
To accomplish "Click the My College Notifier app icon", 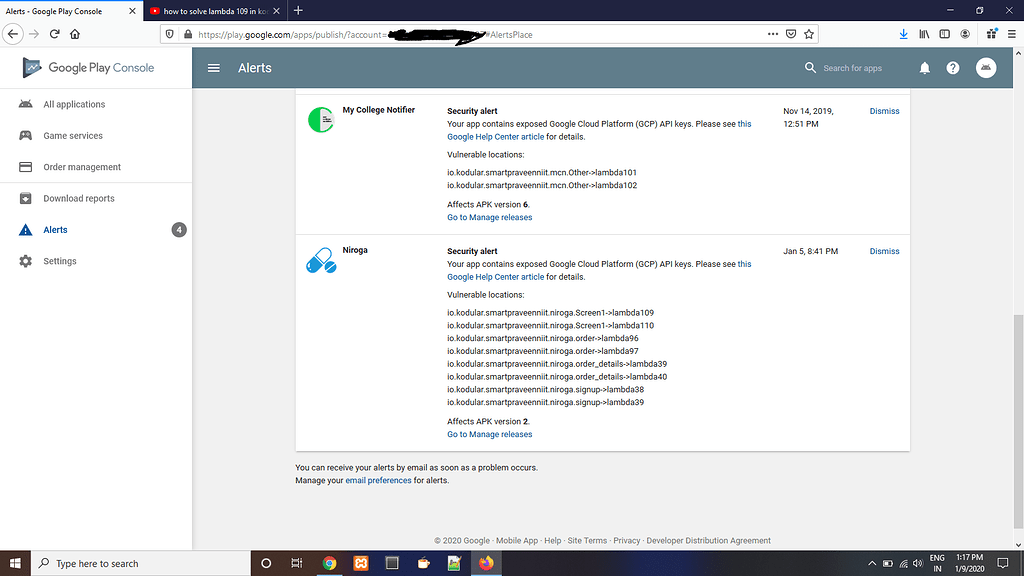I will coord(321,120).
